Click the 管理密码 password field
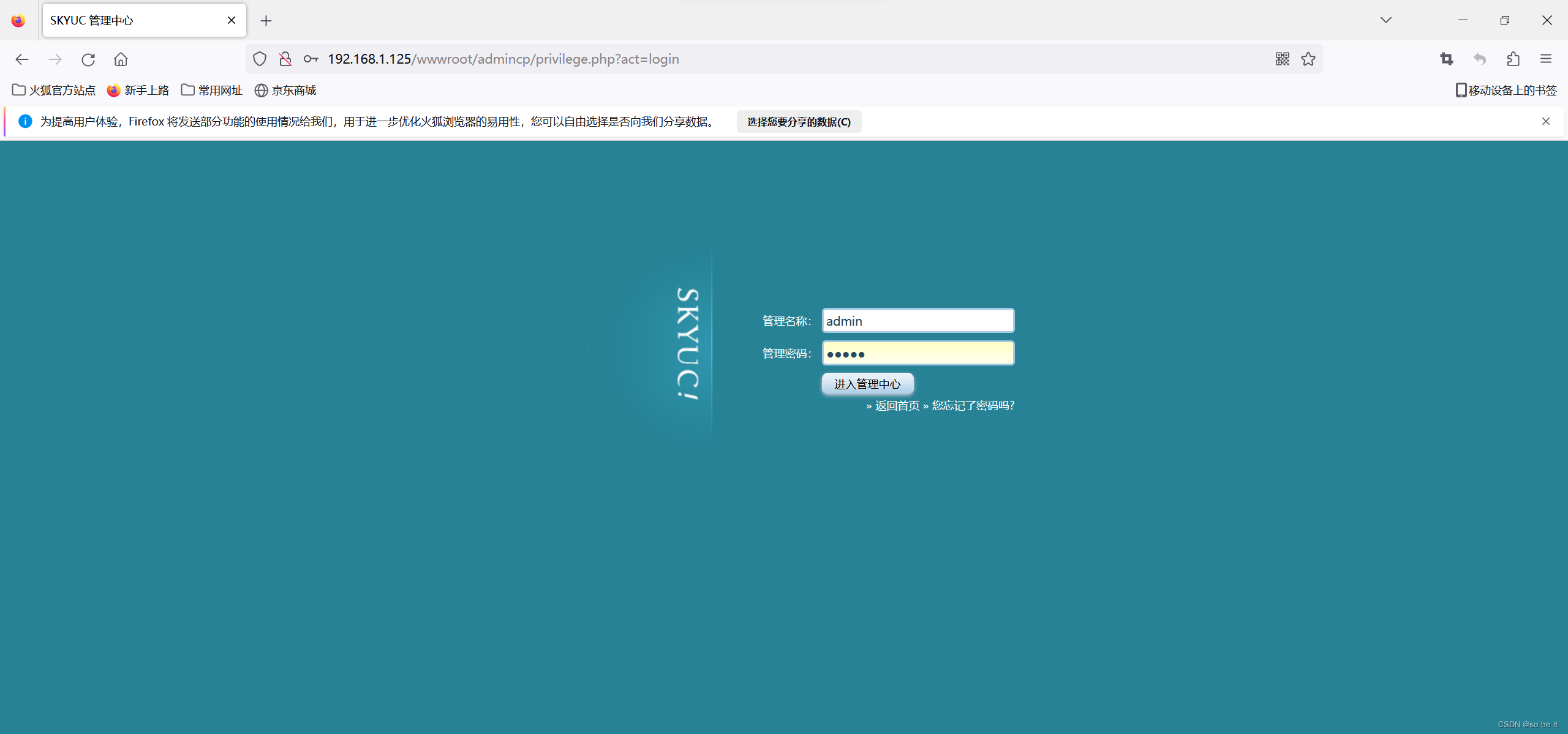Image resolution: width=1568 pixels, height=734 pixels. (x=918, y=353)
